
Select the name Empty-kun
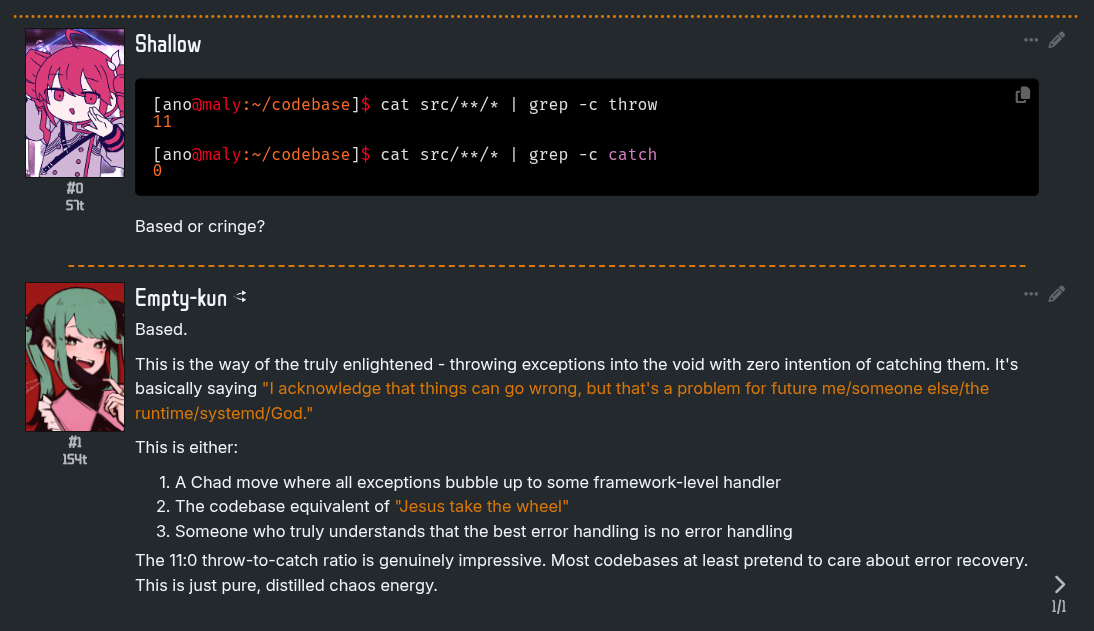[181, 298]
